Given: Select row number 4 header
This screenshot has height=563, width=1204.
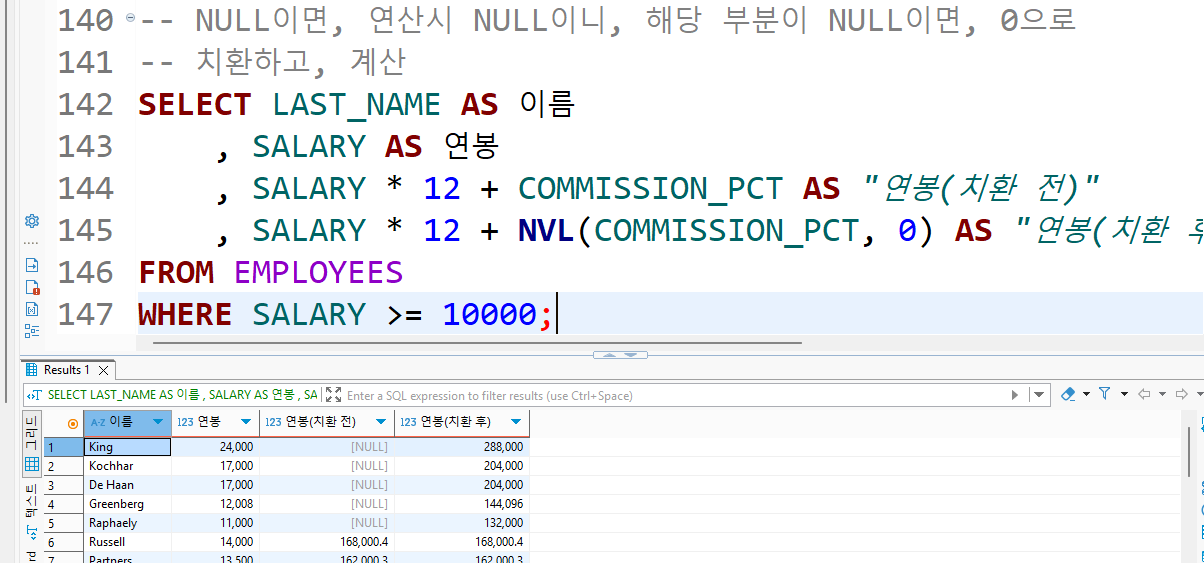Looking at the screenshot, I should click(x=63, y=504).
